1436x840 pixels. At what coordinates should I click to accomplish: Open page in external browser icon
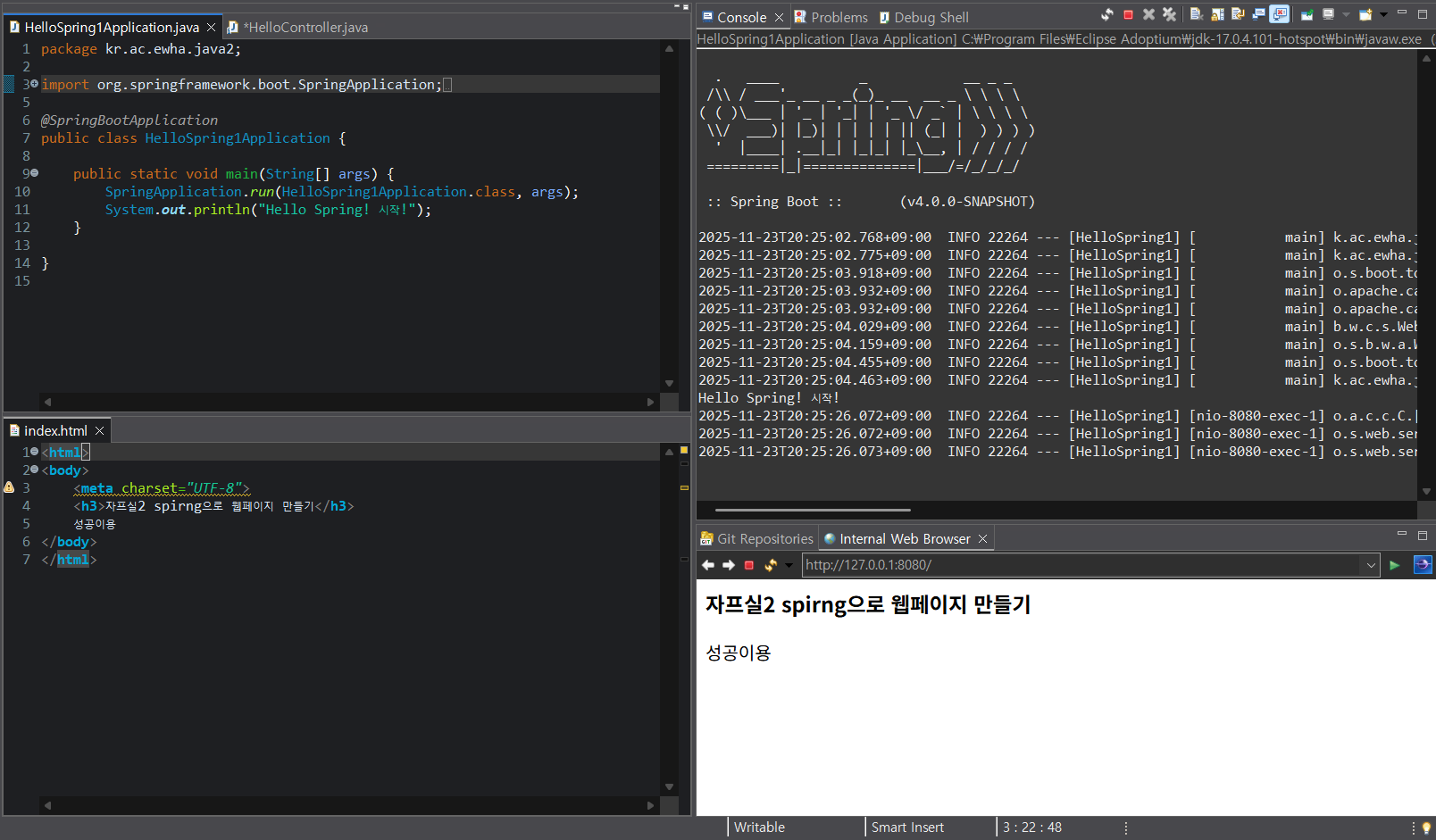[x=1423, y=565]
